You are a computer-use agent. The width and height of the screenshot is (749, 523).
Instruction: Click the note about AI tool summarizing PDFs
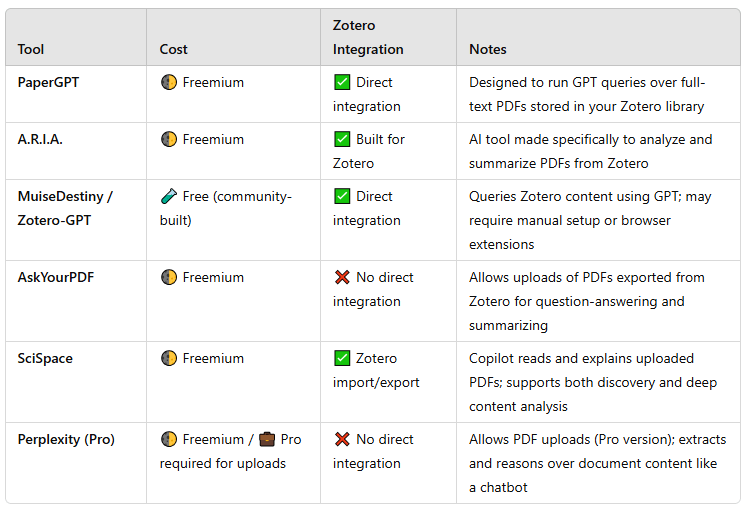coord(590,151)
